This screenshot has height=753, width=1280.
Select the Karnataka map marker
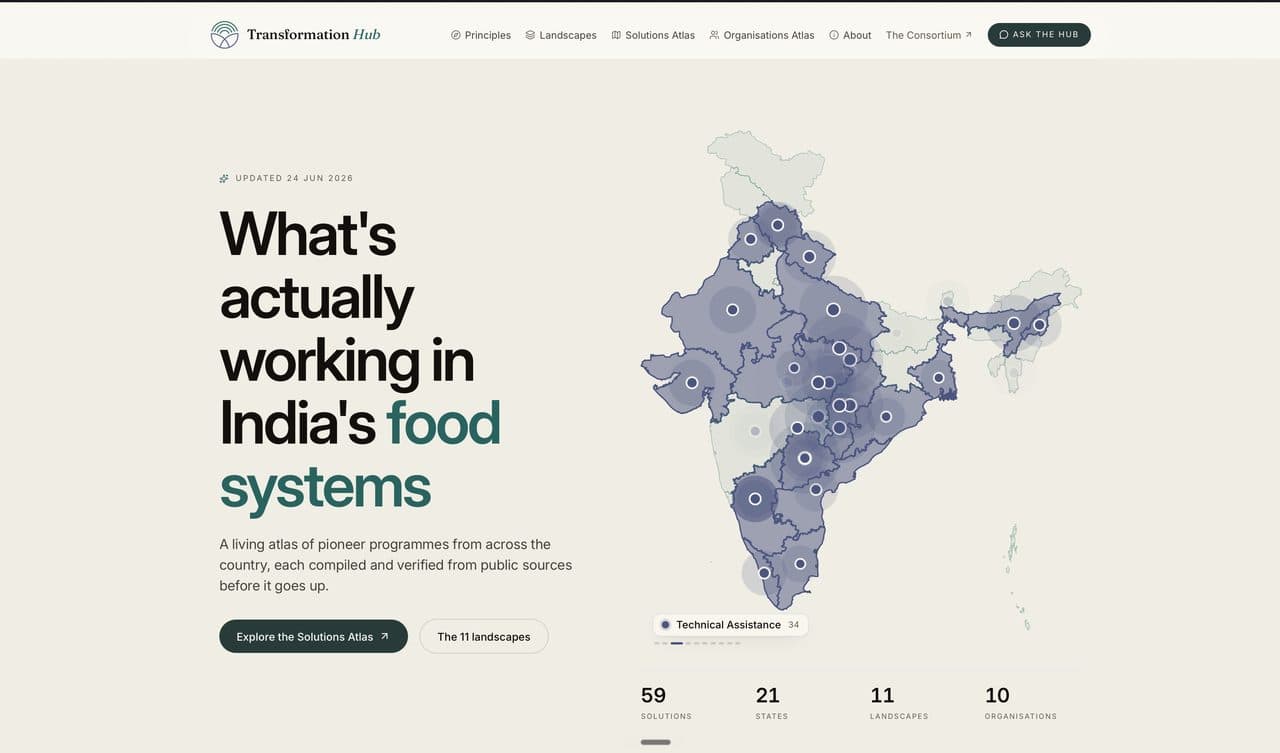pos(755,499)
